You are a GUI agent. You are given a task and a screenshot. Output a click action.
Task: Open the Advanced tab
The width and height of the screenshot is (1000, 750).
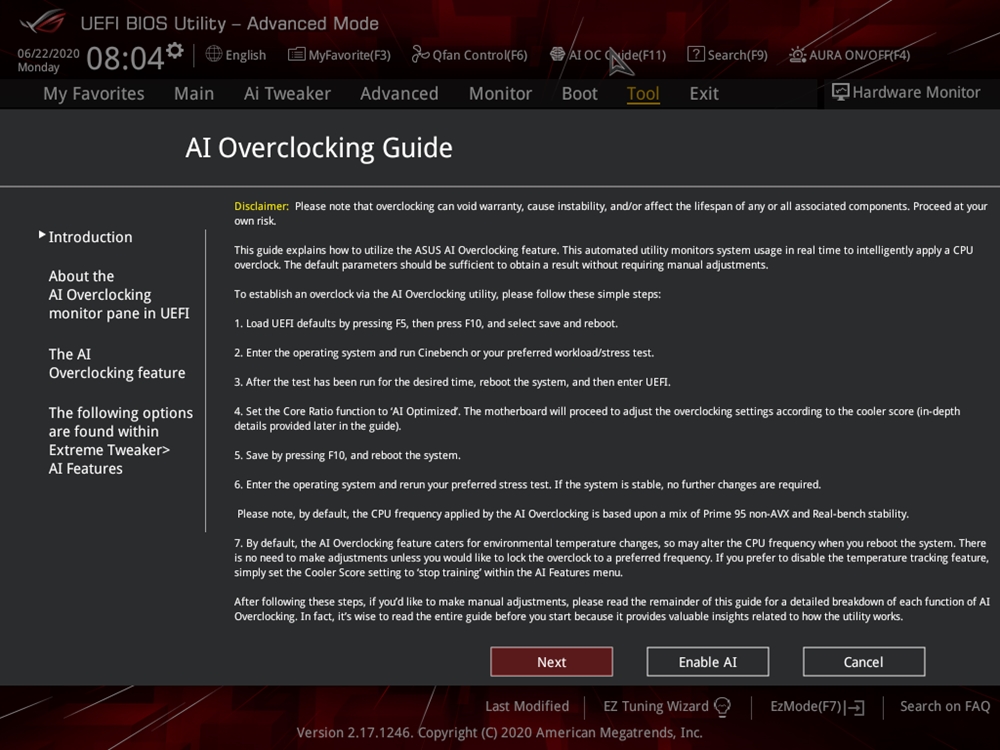pyautogui.click(x=399, y=93)
